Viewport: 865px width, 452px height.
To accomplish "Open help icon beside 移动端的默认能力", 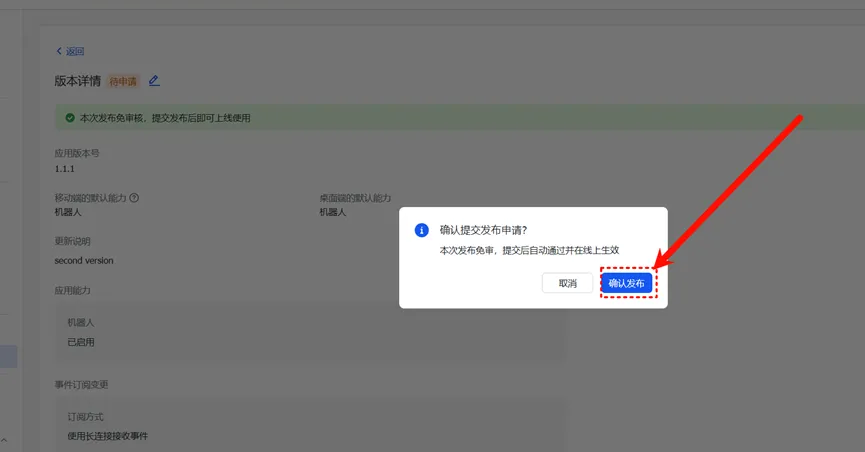I will click(x=134, y=198).
